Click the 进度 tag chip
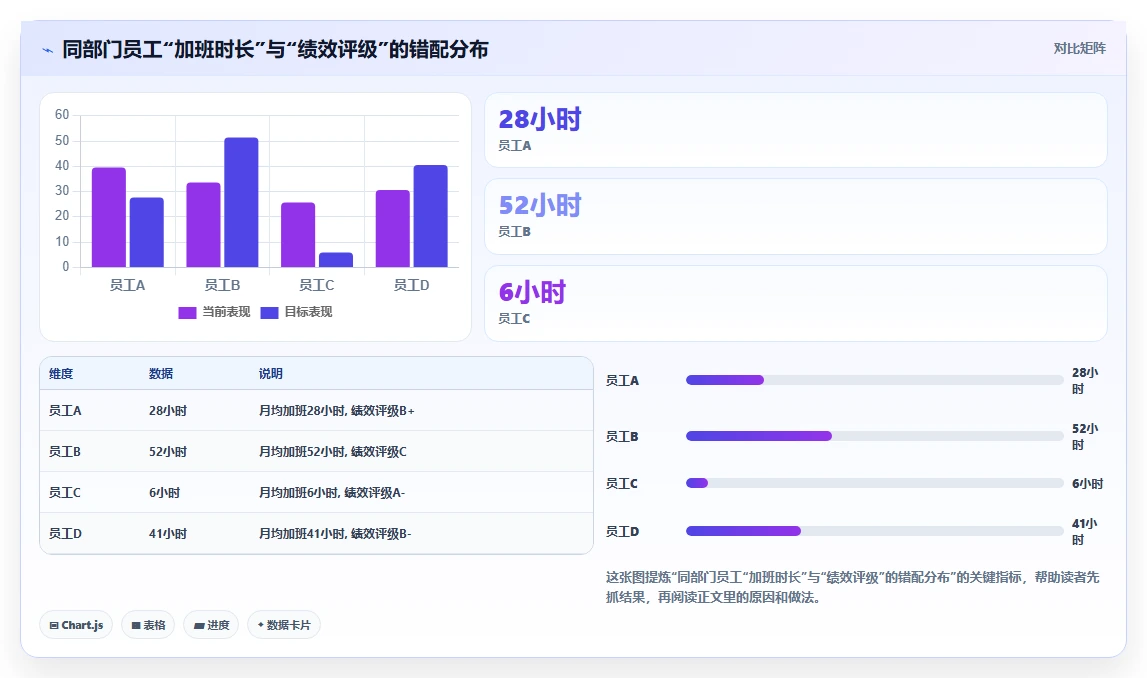Image resolution: width=1147 pixels, height=678 pixels. click(x=211, y=625)
